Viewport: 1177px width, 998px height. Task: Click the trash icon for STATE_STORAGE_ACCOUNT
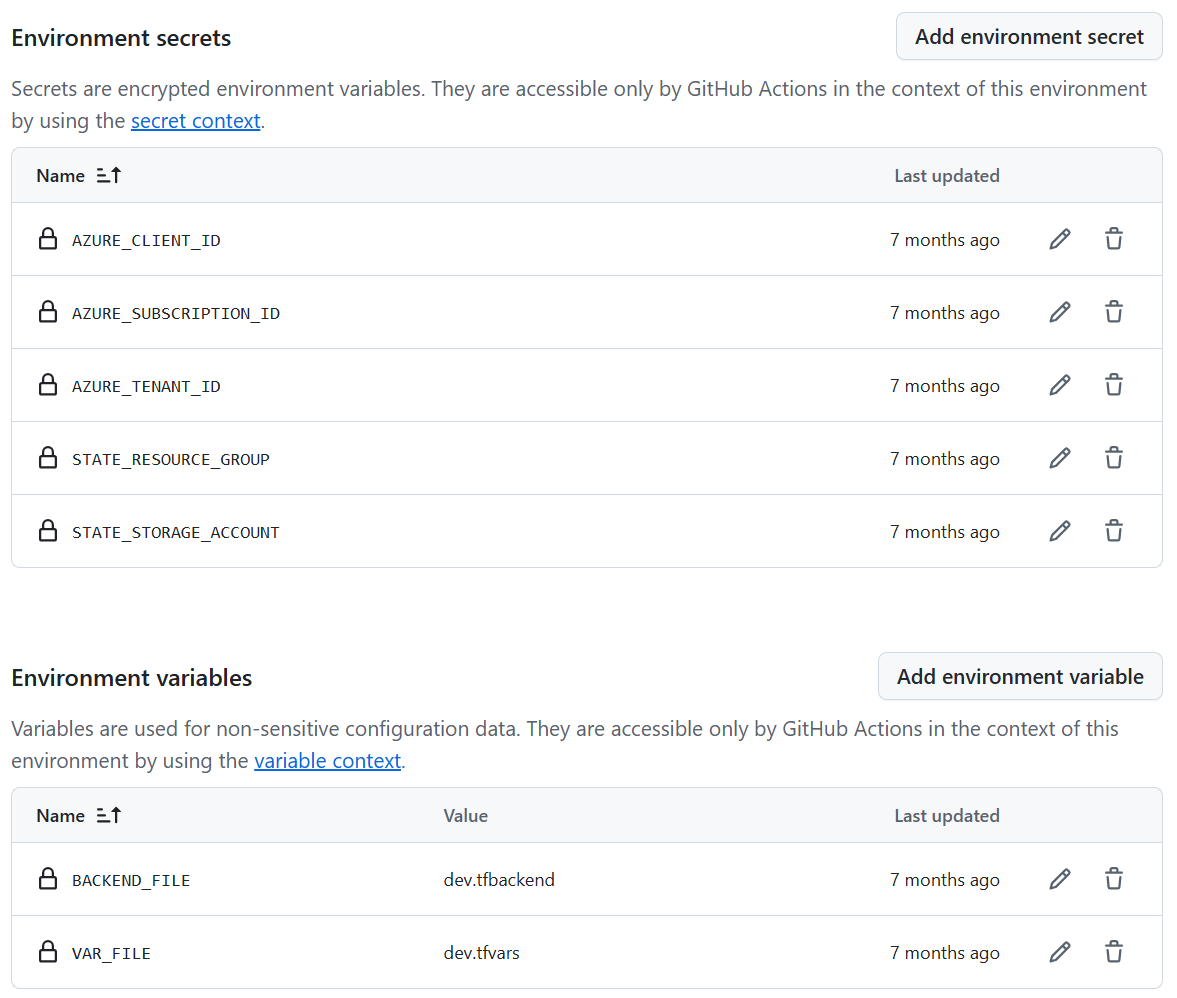1114,531
